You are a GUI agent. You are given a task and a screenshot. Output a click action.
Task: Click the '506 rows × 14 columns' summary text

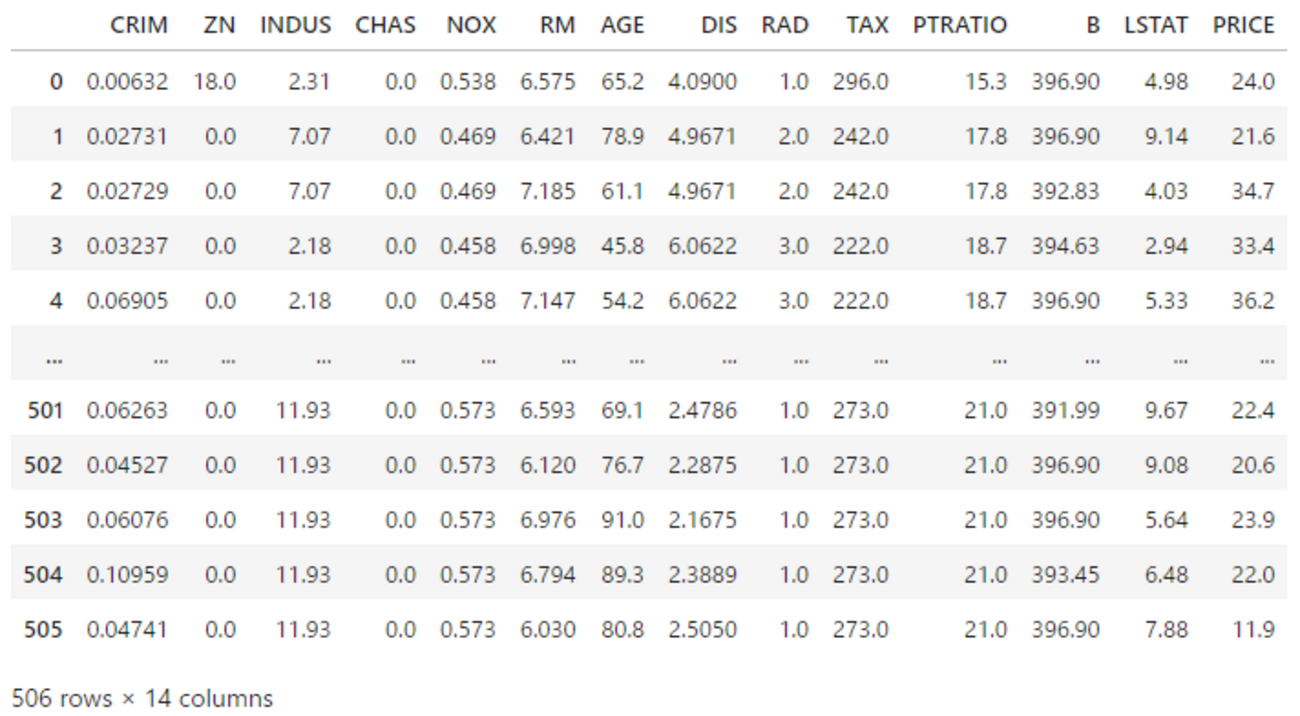pyautogui.click(x=142, y=698)
